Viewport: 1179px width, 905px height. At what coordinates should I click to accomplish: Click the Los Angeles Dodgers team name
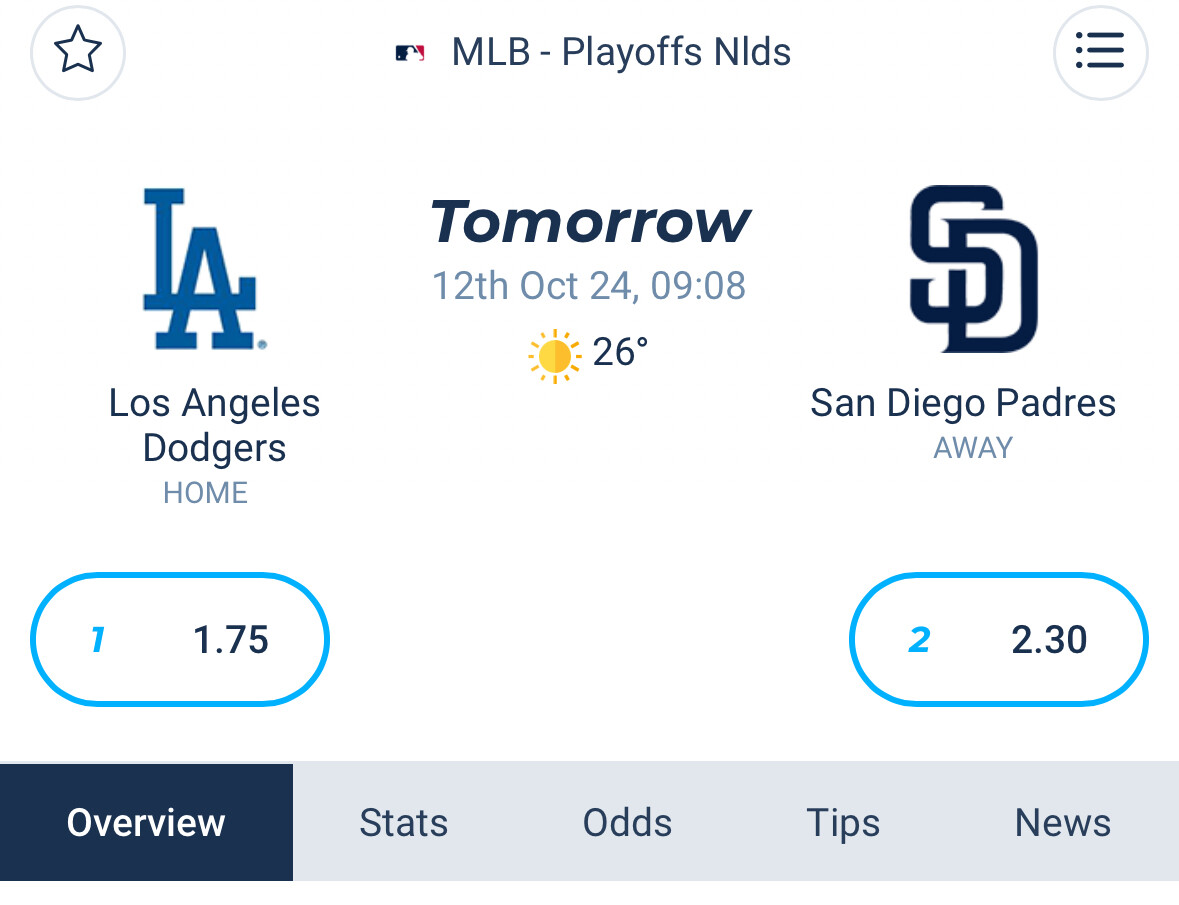pyautogui.click(x=214, y=425)
